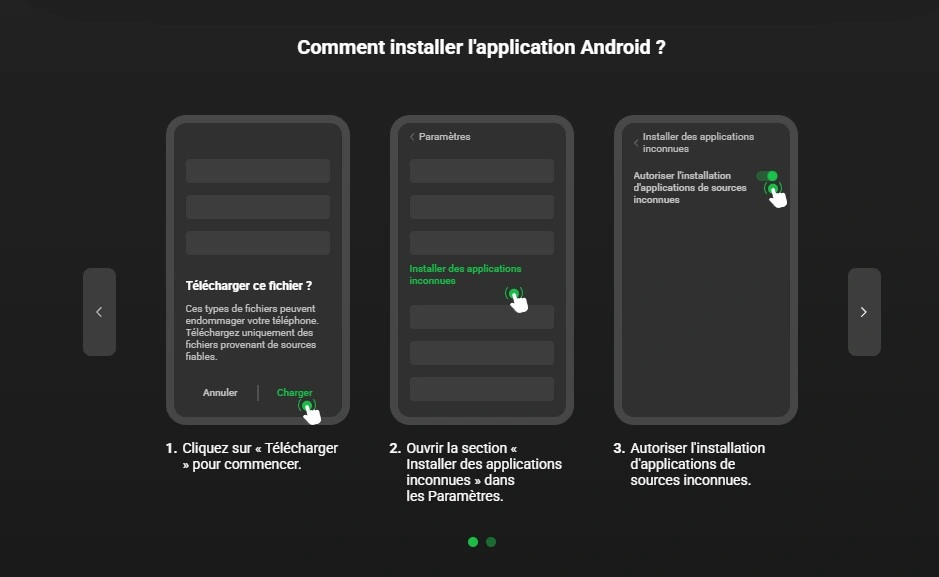939x577 pixels.
Task: Tap Annuler in the download dialog
Action: 220,393
